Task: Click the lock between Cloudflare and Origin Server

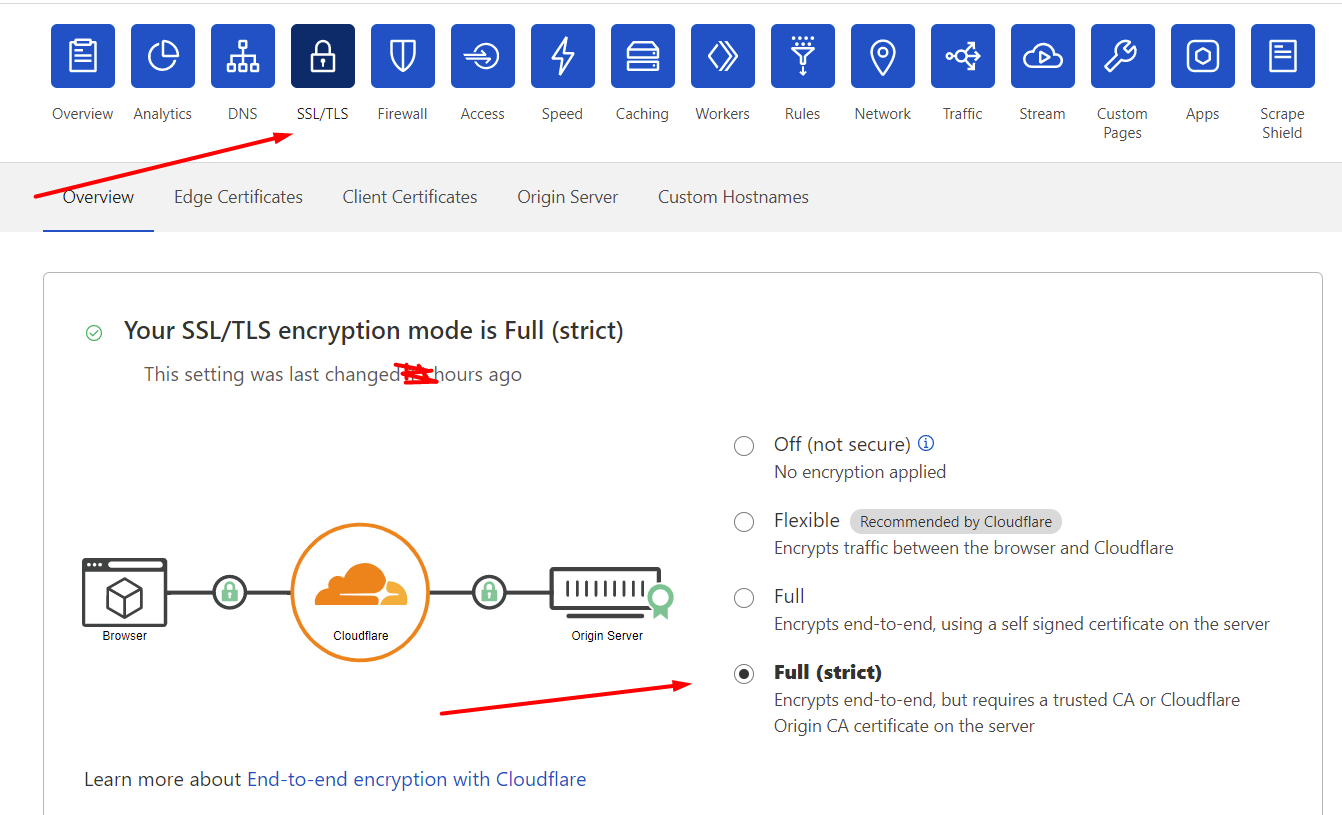Action: [x=489, y=592]
